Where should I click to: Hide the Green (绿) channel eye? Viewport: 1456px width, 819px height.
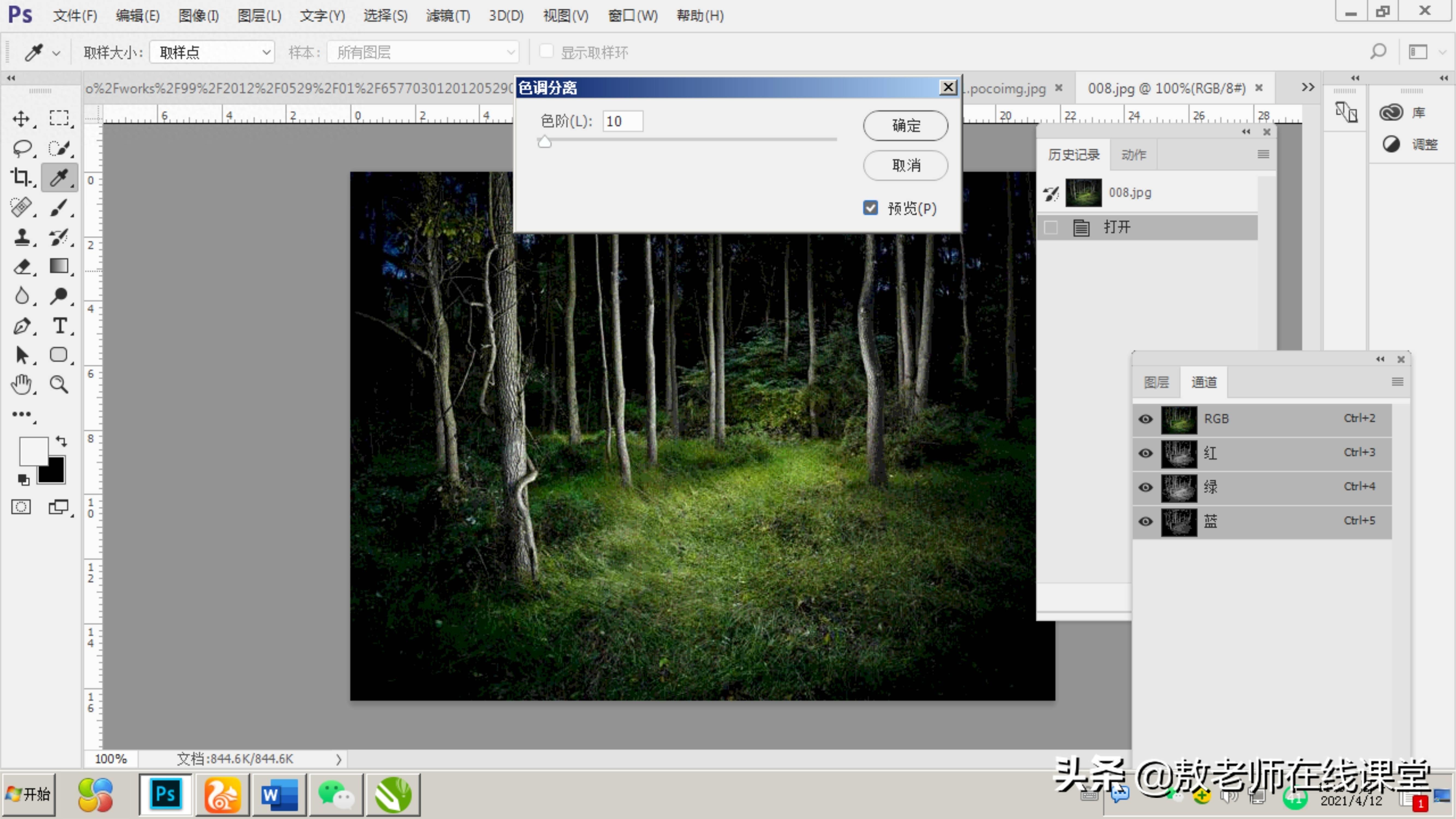coord(1146,487)
